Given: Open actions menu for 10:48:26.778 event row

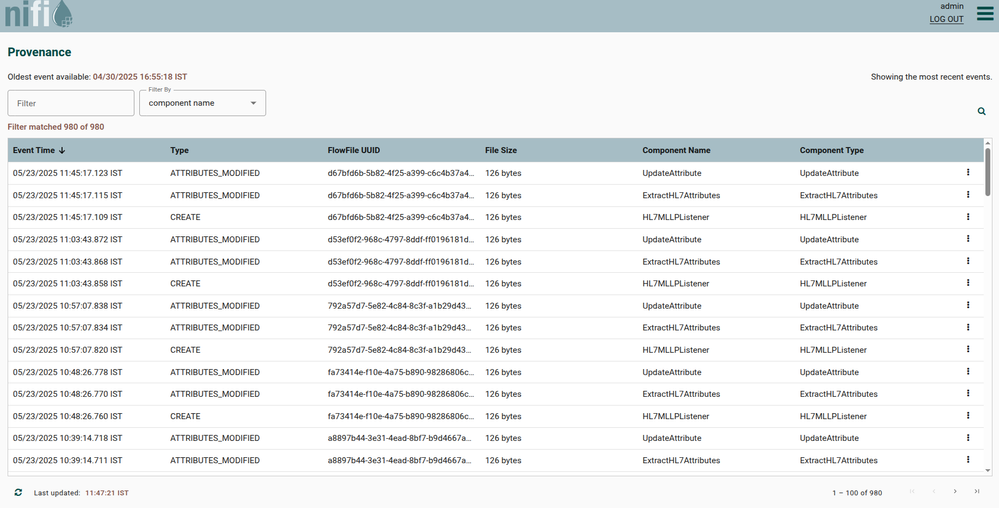Looking at the screenshot, I should tap(968, 372).
